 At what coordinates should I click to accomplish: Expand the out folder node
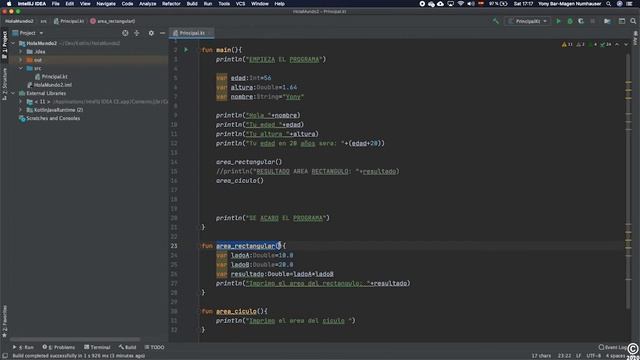pos(21,60)
